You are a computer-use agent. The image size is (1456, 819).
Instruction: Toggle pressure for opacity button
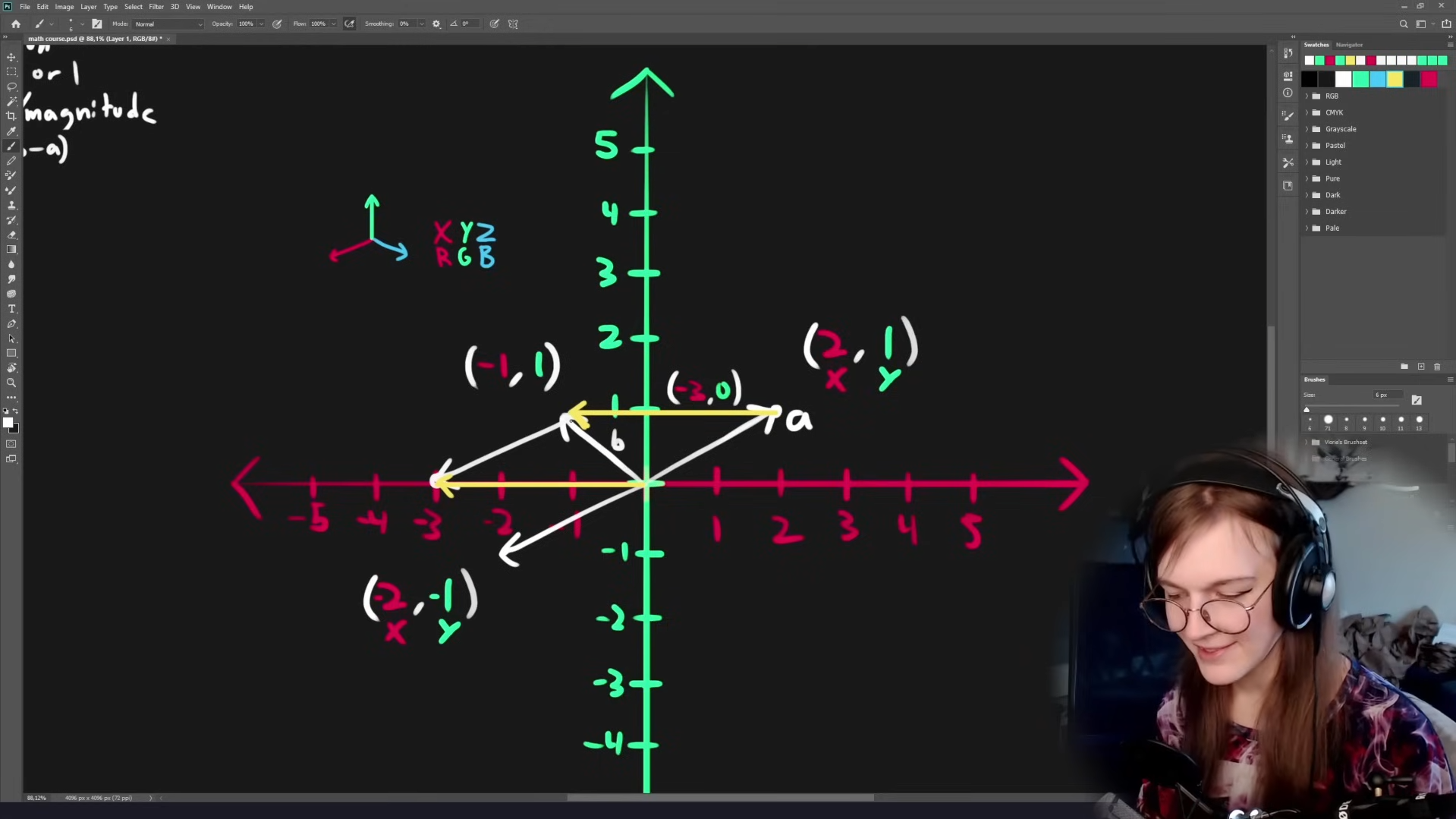click(x=277, y=24)
